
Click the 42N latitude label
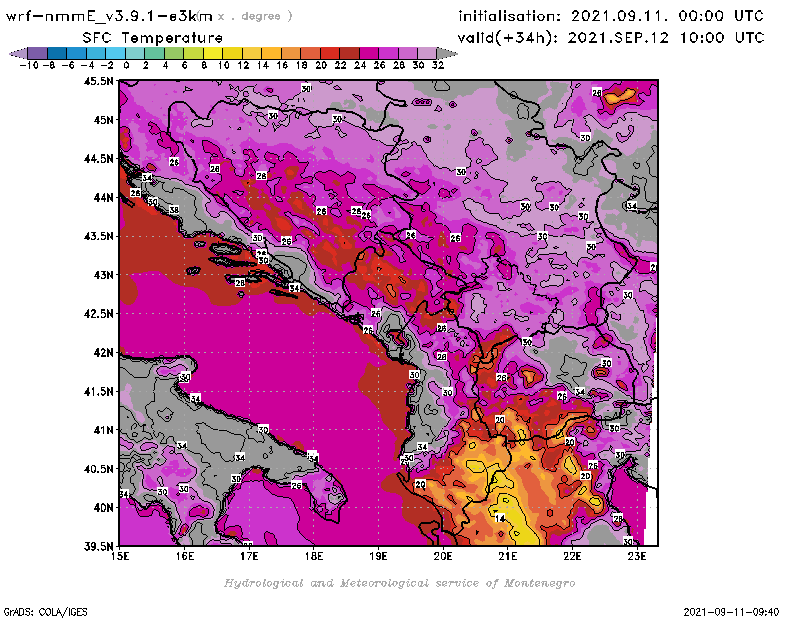pyautogui.click(x=103, y=353)
